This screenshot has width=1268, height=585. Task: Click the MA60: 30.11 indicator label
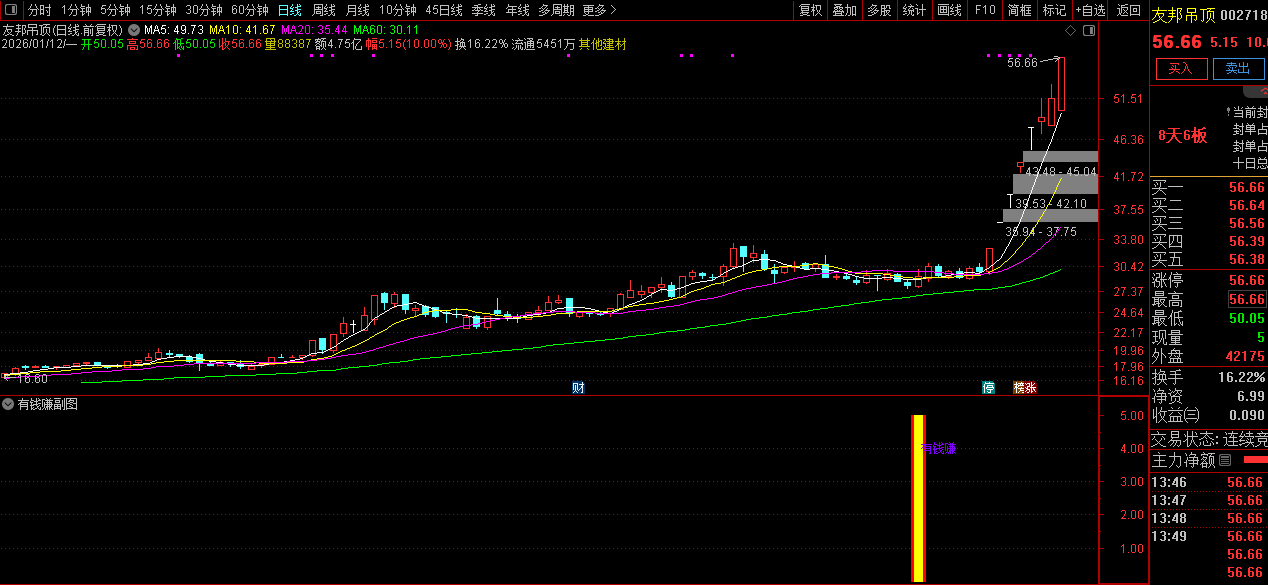pos(385,30)
